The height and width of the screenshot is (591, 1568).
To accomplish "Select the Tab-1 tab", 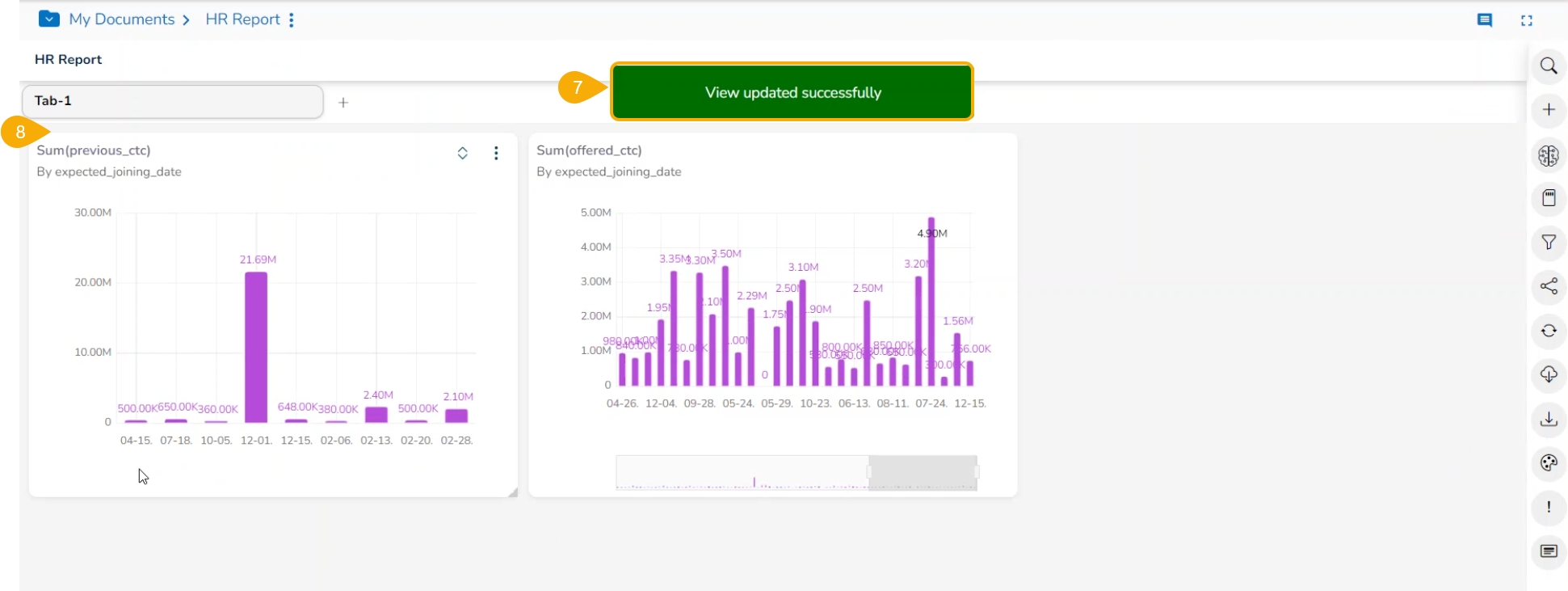I will [x=172, y=102].
